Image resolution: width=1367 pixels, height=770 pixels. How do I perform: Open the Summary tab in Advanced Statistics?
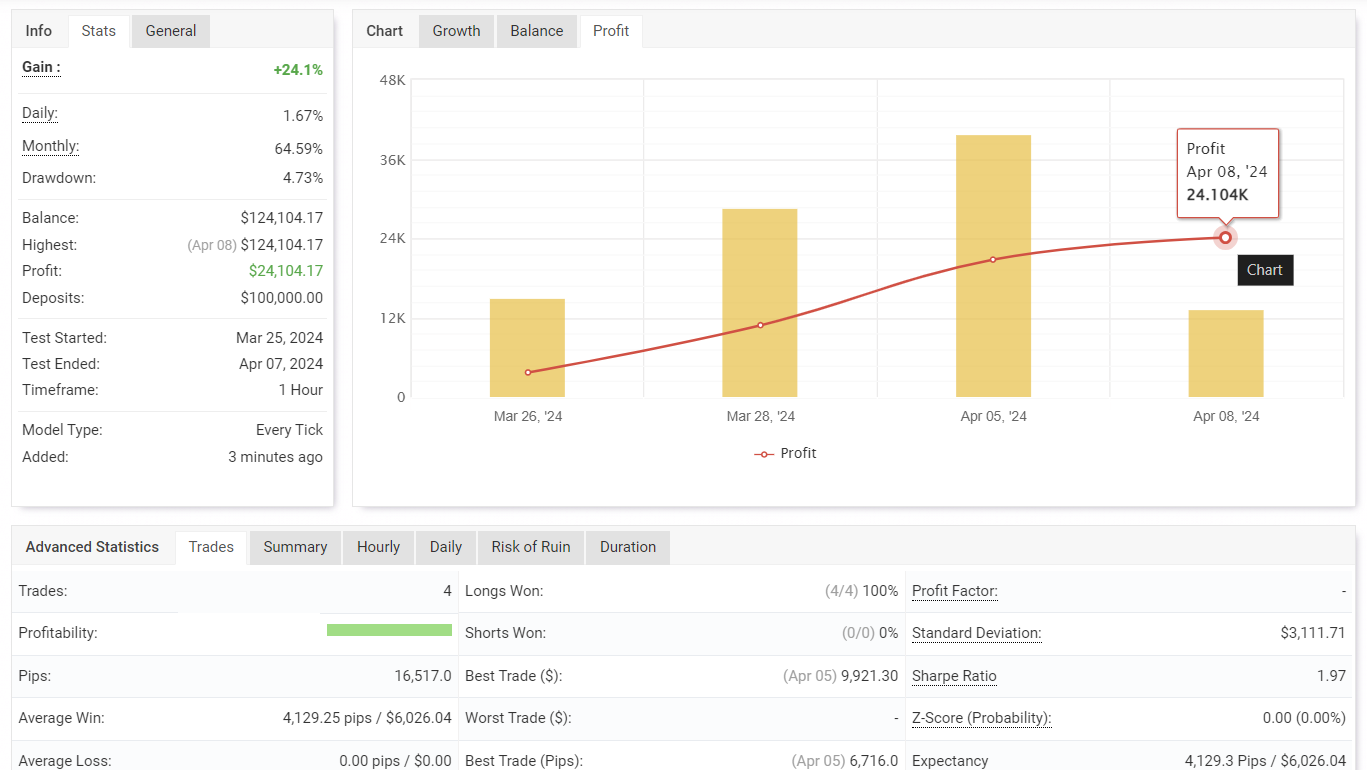point(295,547)
